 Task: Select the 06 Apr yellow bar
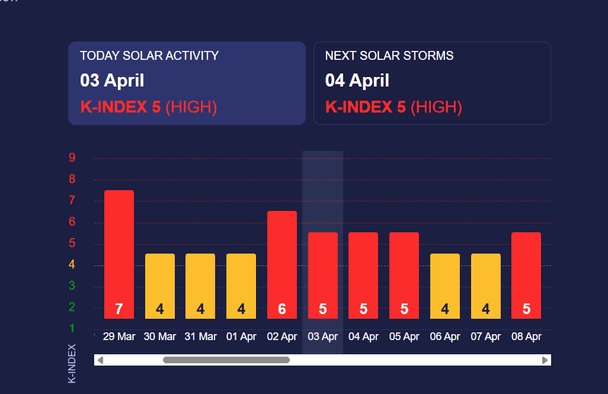pyautogui.click(x=445, y=286)
